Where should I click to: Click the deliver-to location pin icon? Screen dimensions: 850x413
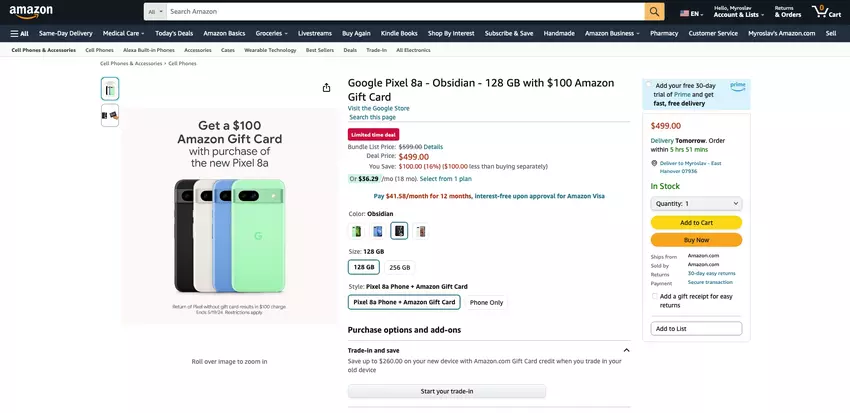pyautogui.click(x=654, y=162)
